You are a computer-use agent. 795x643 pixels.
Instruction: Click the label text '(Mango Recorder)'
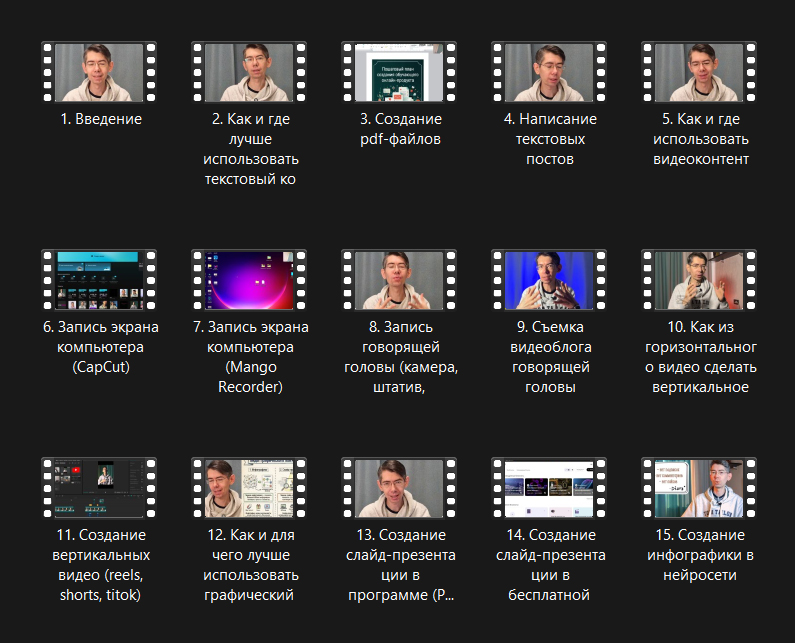(x=249, y=377)
